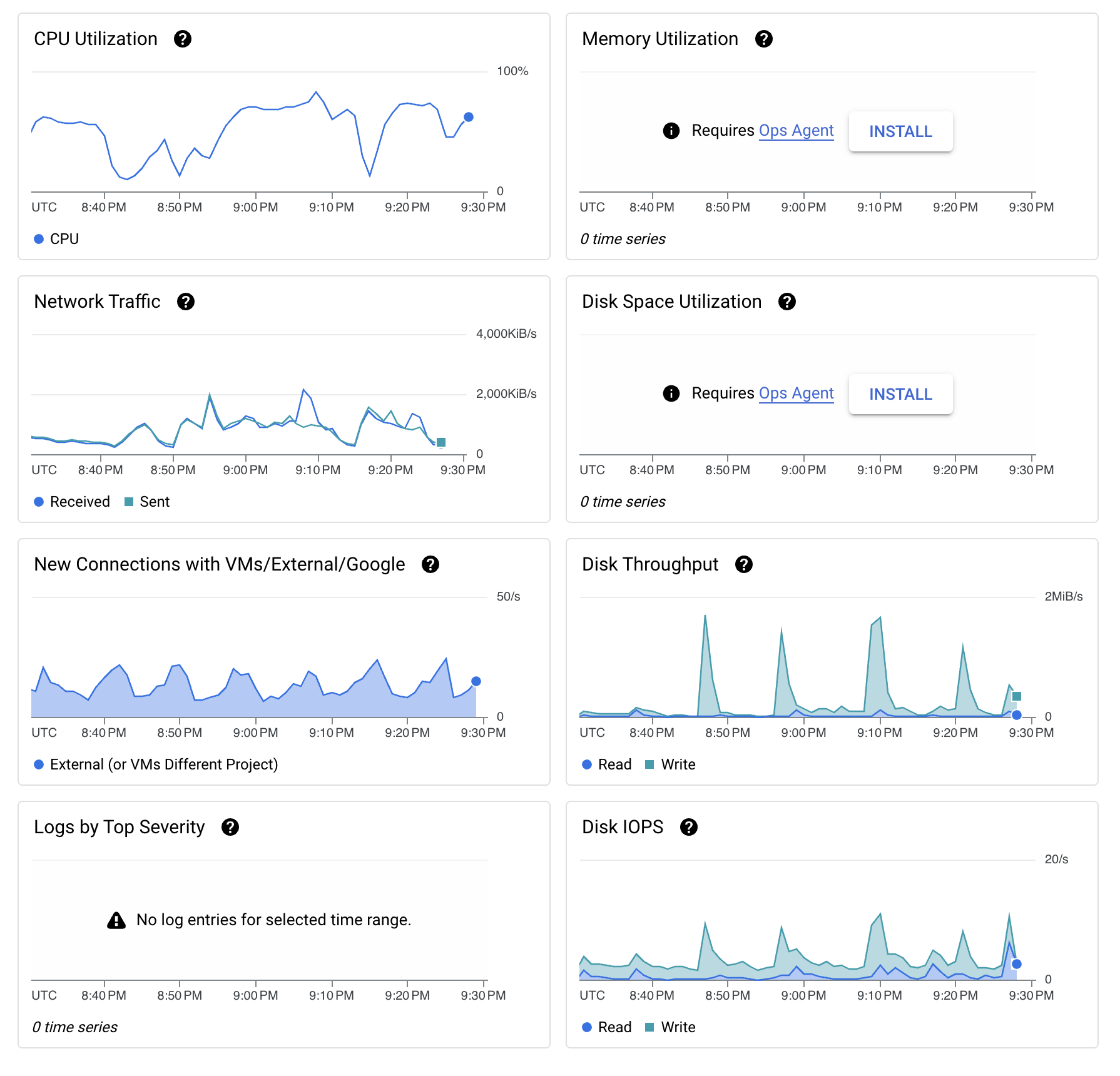The image size is (1120, 1076).
Task: Toggle Sent series in Network Traffic legend
Action: (147, 502)
